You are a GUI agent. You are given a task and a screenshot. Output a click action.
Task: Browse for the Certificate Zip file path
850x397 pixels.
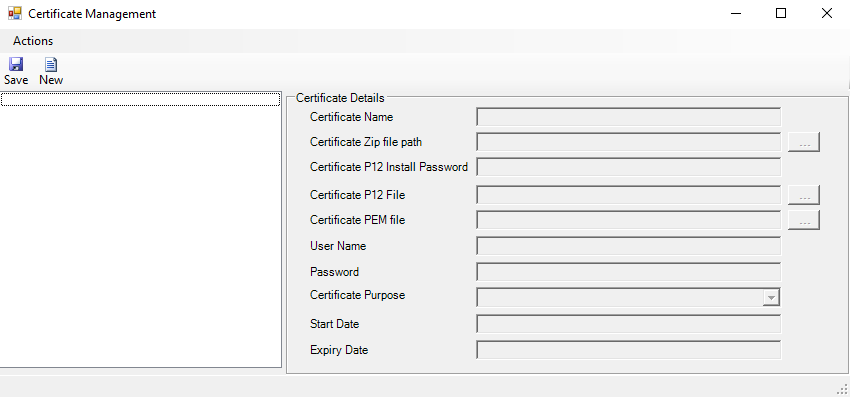coord(803,142)
